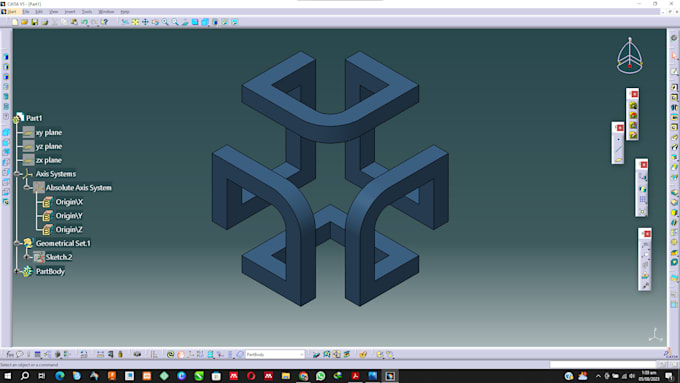The image size is (680, 383).
Task: Select the Line tool in floating toolbar
Action: [618, 150]
